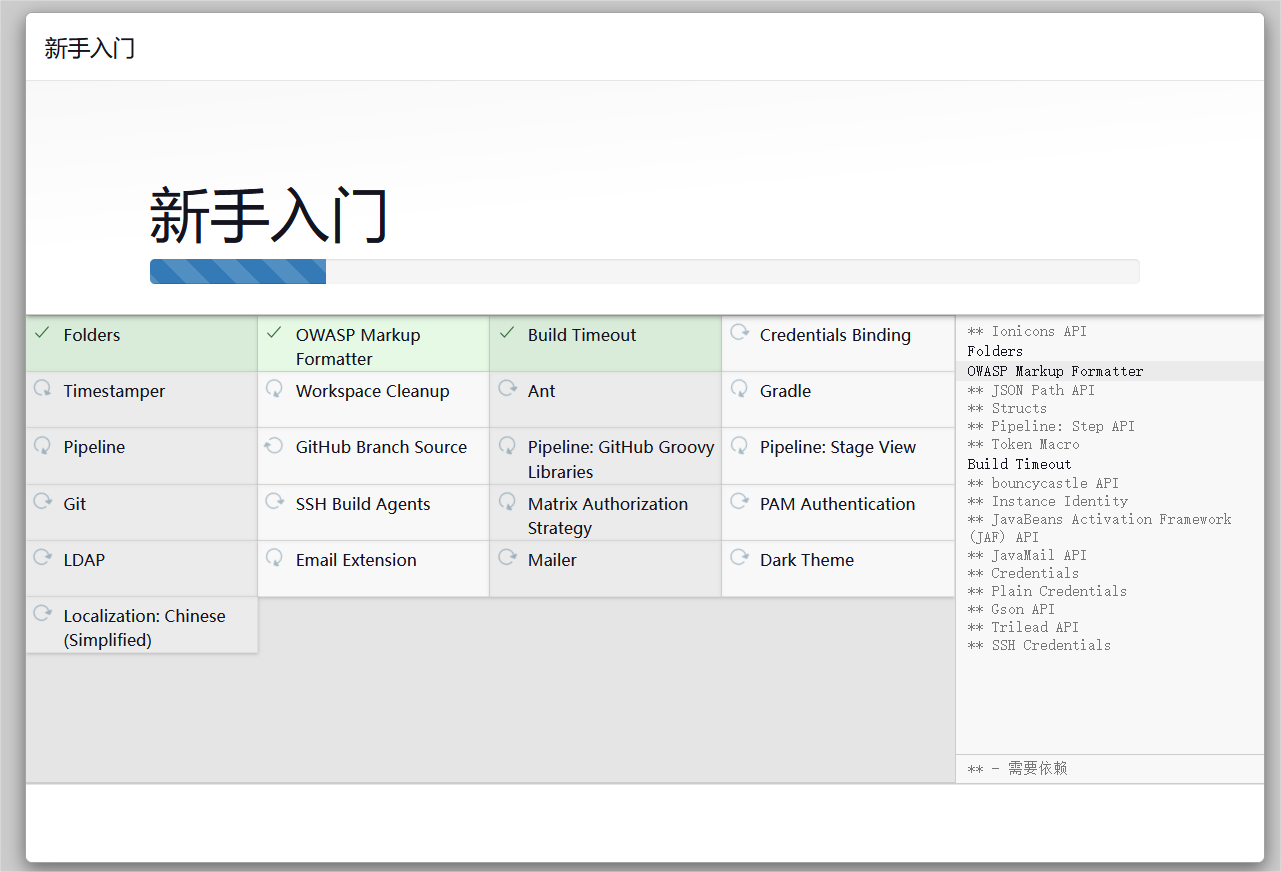This screenshot has width=1281, height=872.
Task: Select the GitHub Branch Source plugin cell
Action: pos(374,456)
